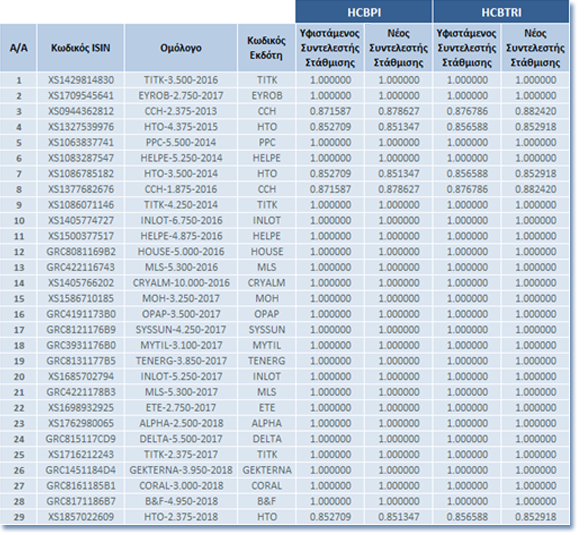
Task: Click value 0.852918 in row 29
Action: point(535,517)
